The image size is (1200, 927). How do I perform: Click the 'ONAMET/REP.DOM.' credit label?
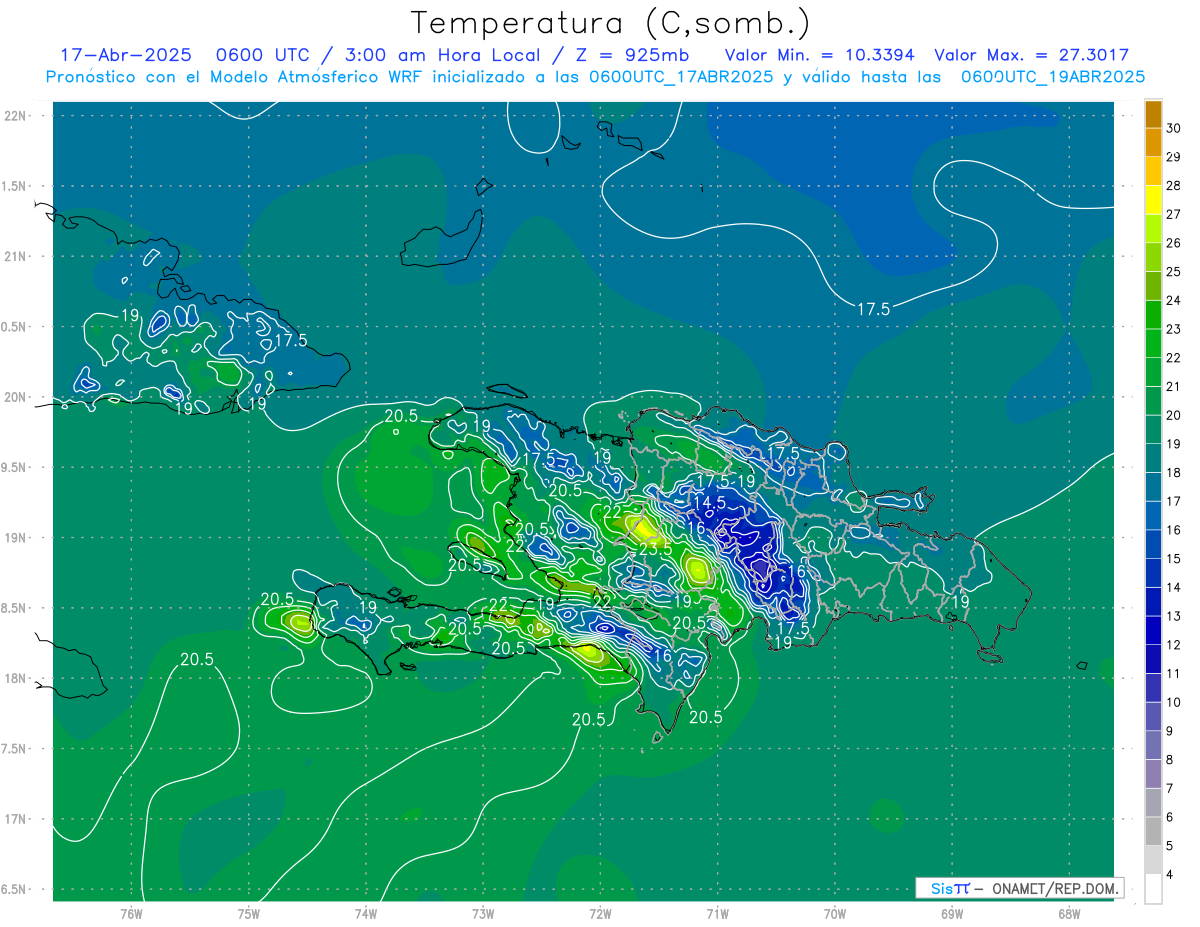coord(1055,888)
